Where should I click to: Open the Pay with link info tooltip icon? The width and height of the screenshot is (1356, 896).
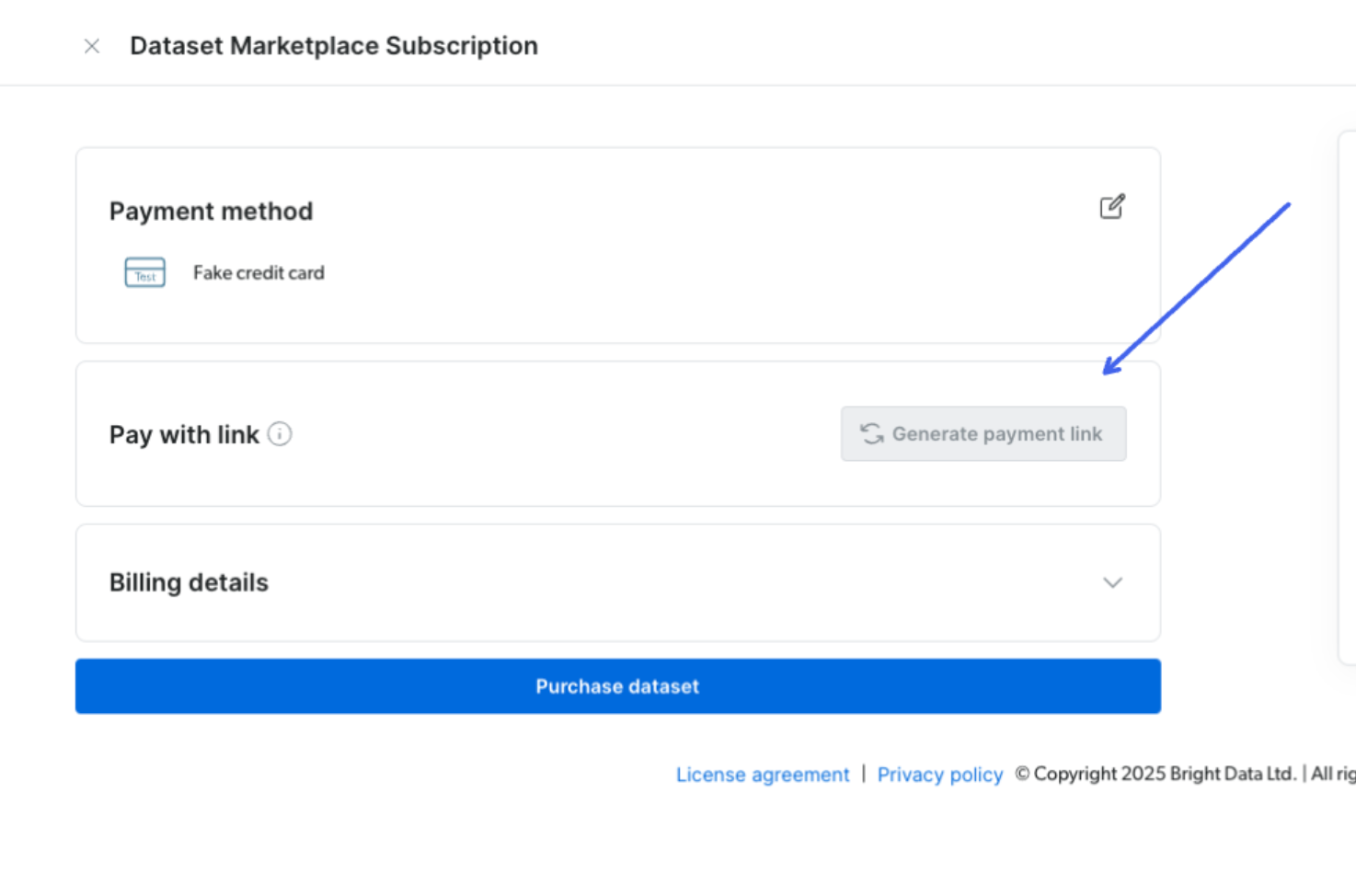[280, 434]
